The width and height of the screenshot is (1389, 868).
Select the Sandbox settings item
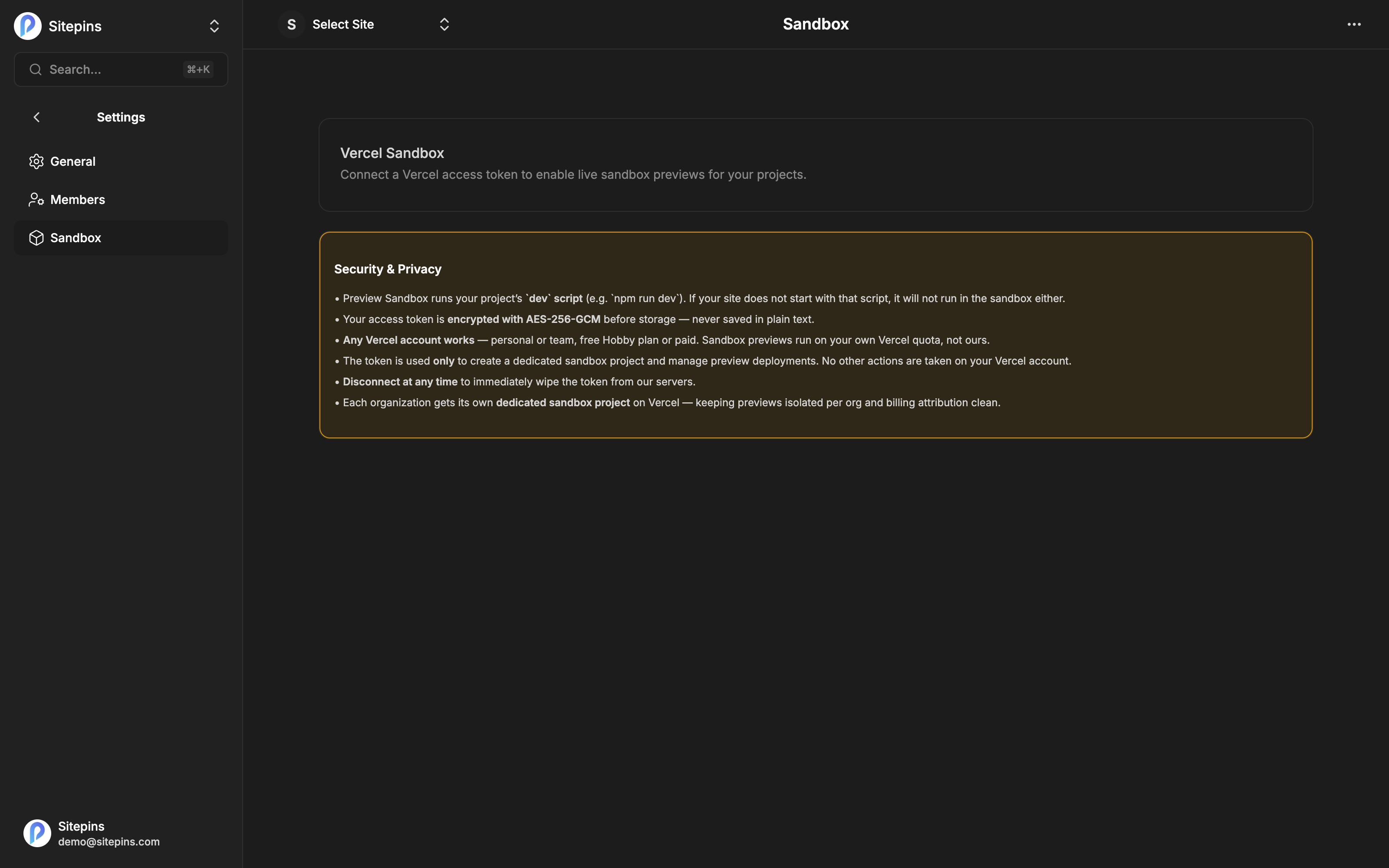[x=121, y=238]
